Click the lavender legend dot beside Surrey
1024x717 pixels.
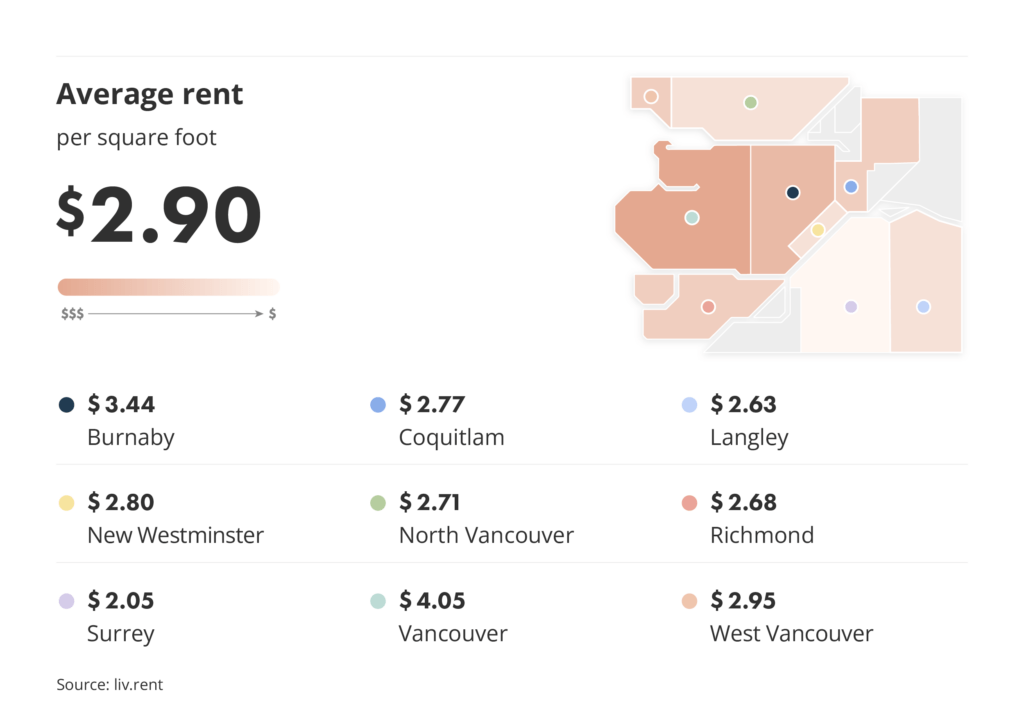66,601
